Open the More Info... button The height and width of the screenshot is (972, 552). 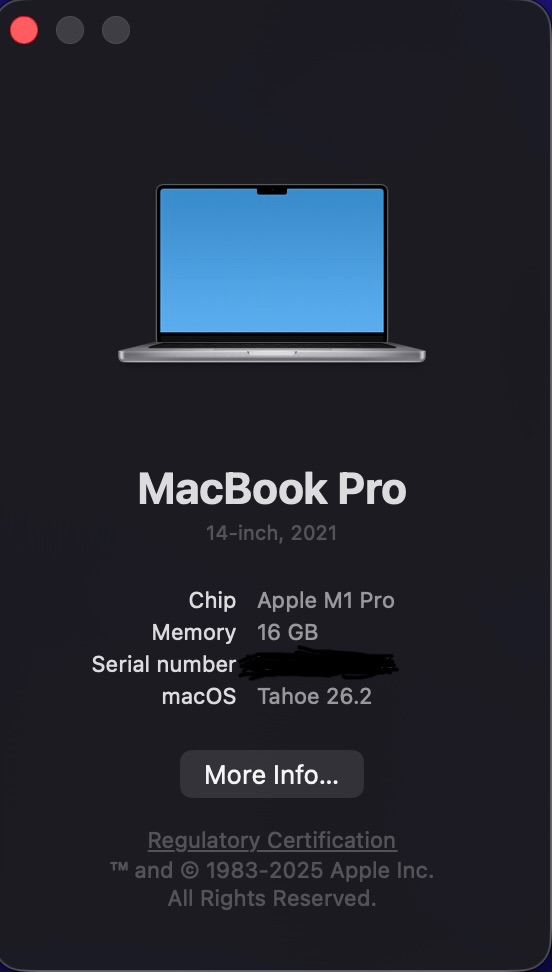(x=272, y=774)
